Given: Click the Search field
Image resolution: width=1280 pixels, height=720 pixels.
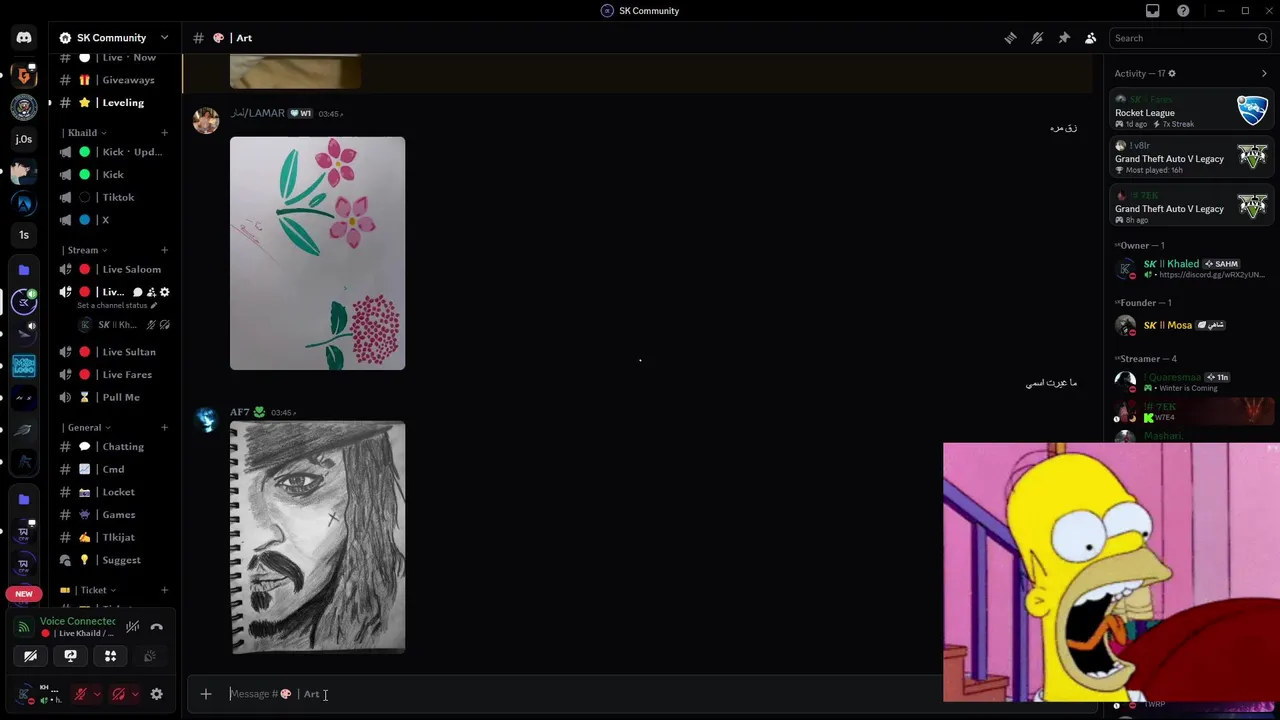Looking at the screenshot, I should 1191,38.
